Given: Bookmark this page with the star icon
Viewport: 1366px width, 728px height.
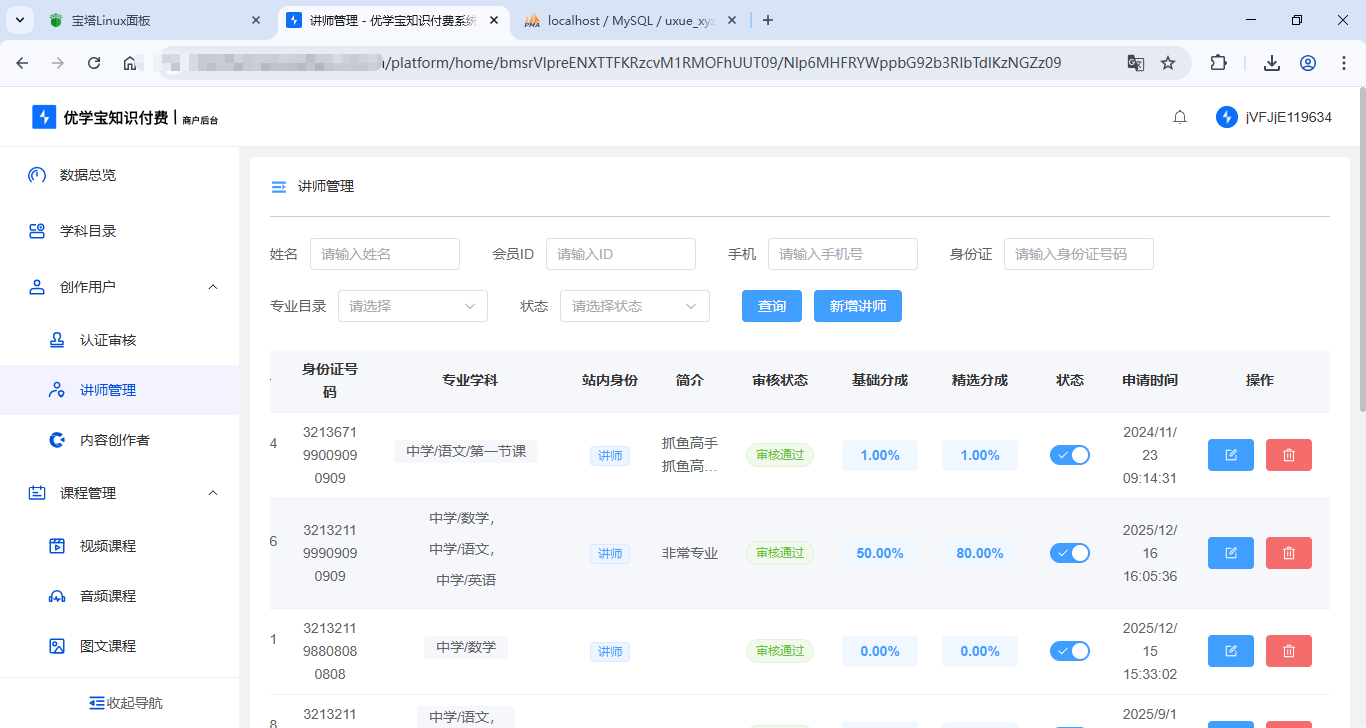Looking at the screenshot, I should coord(1168,63).
